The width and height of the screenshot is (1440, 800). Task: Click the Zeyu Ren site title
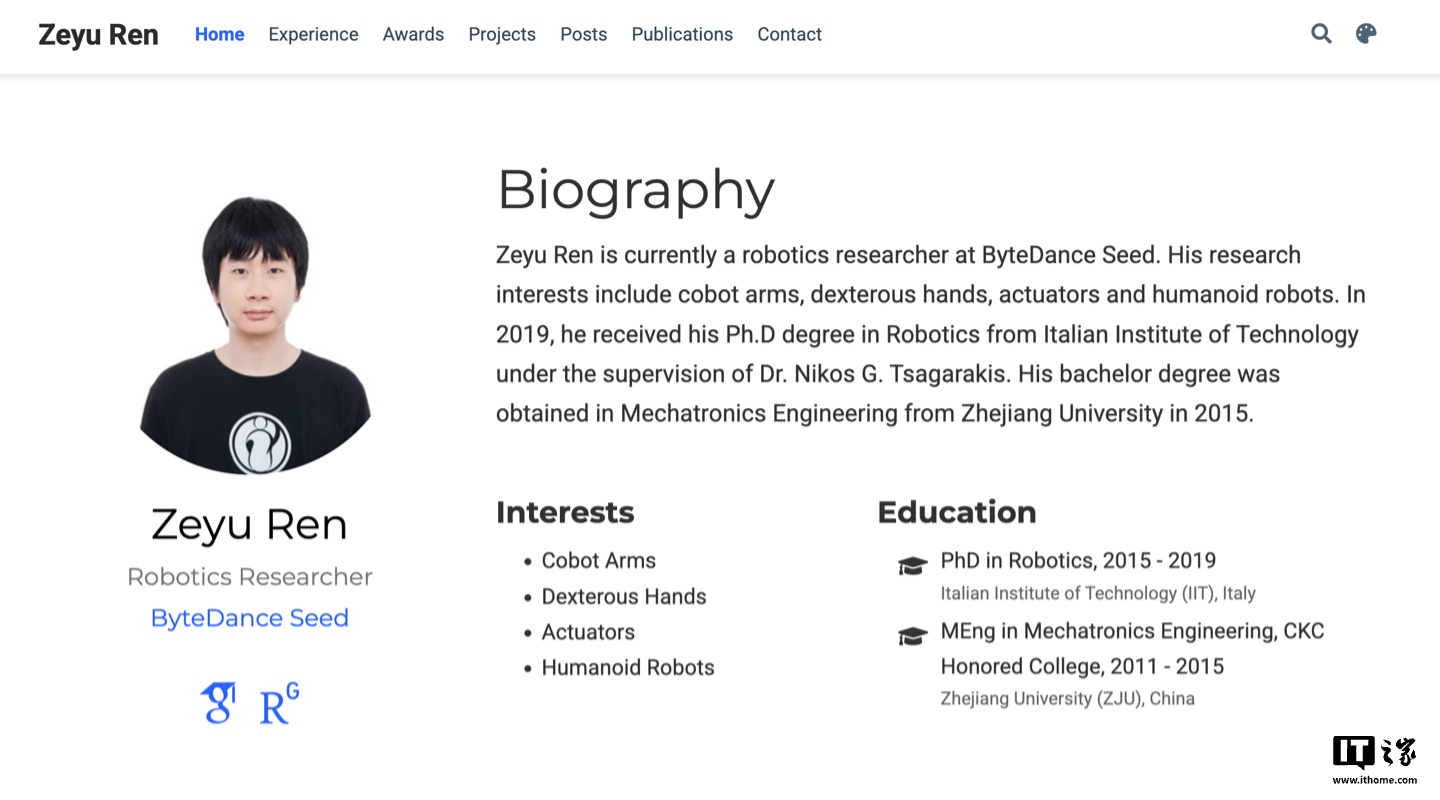pos(98,34)
